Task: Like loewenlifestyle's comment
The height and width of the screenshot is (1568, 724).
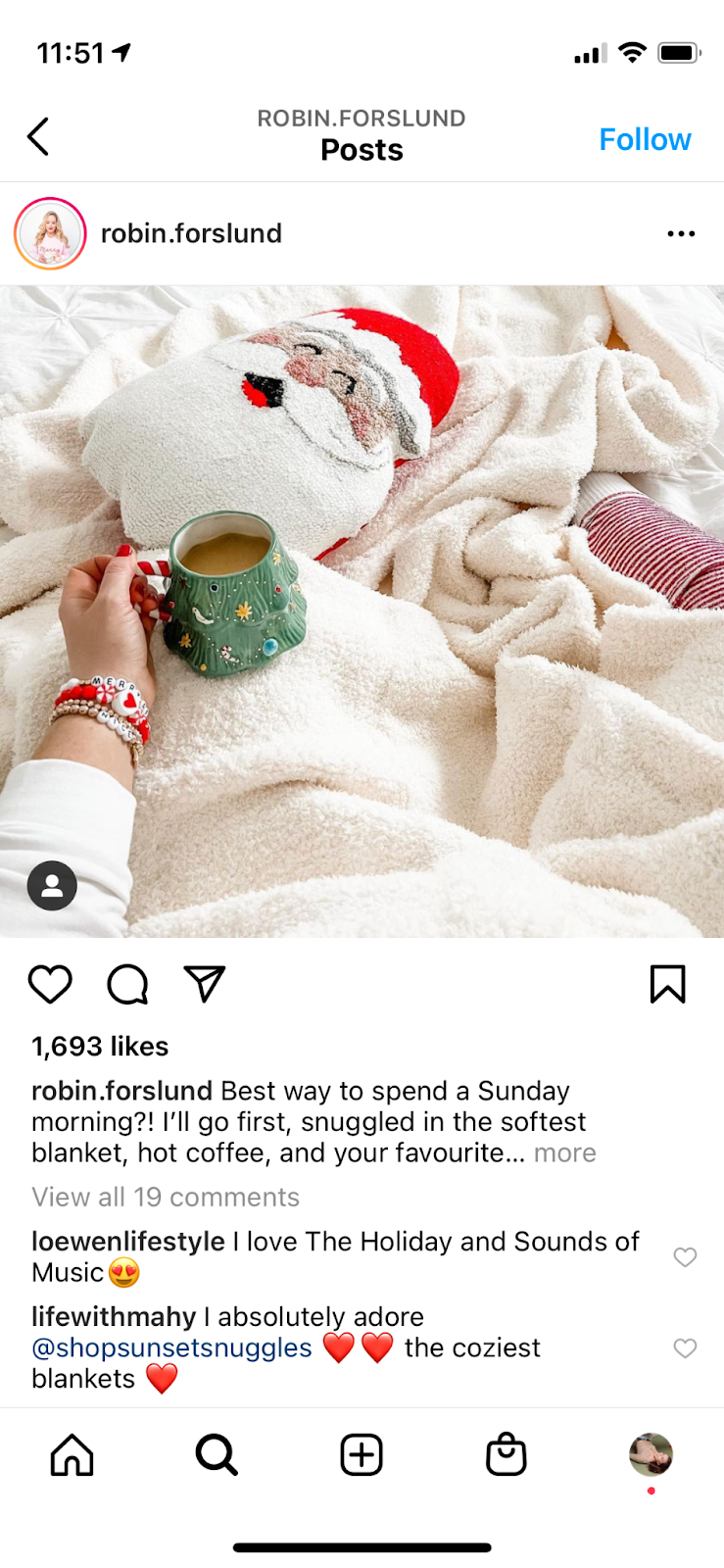Action: [x=685, y=1256]
